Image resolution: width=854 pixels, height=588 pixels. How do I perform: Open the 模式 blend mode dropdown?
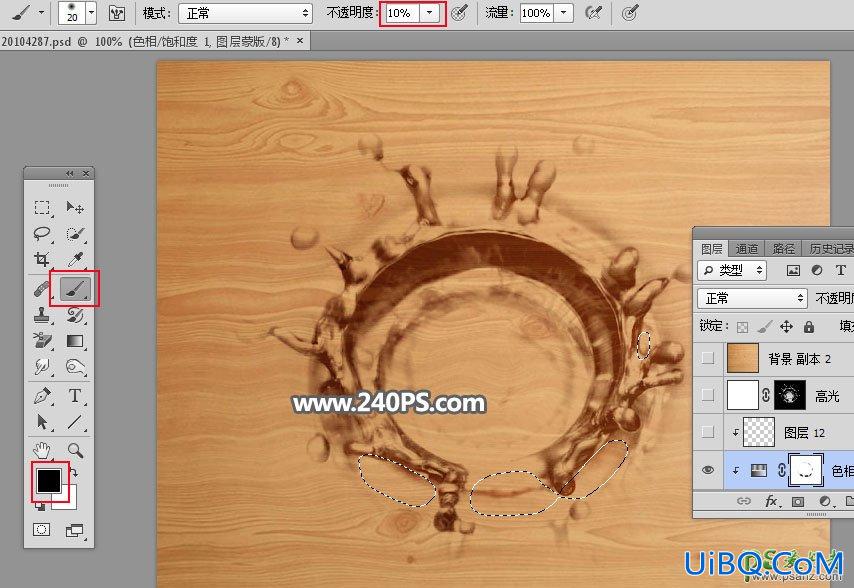(x=245, y=13)
